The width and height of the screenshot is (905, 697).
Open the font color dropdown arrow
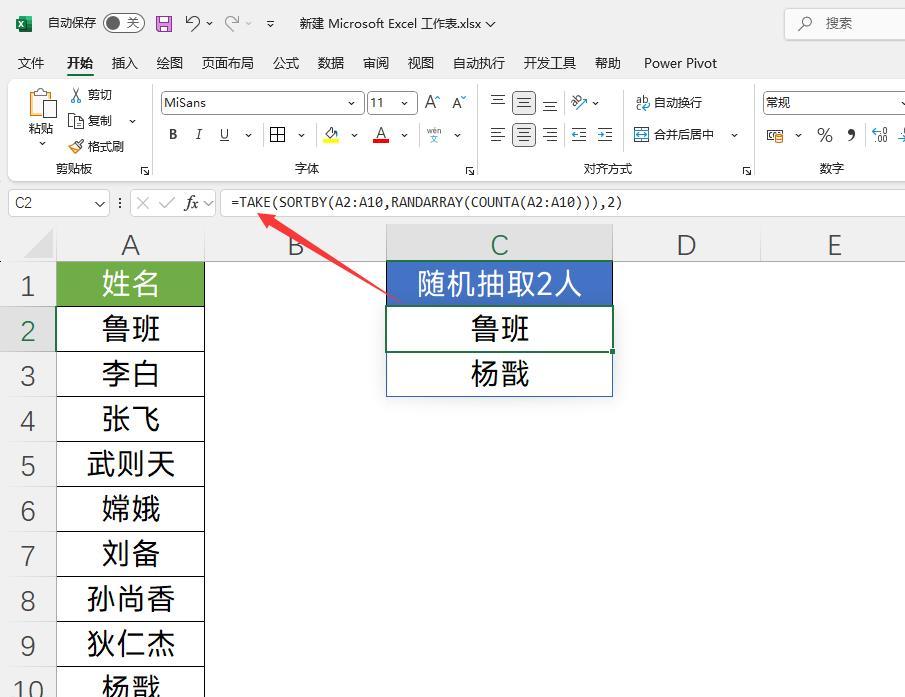[405, 135]
